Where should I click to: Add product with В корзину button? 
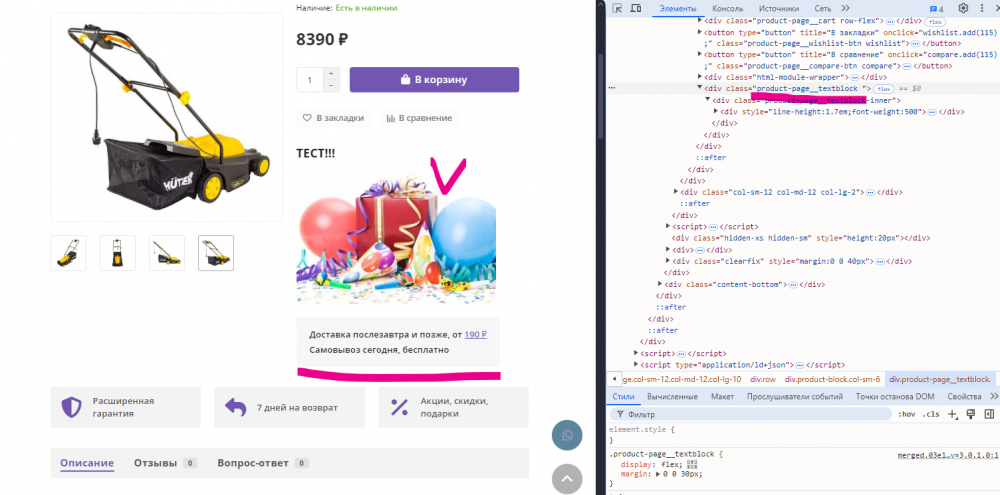[x=434, y=80]
